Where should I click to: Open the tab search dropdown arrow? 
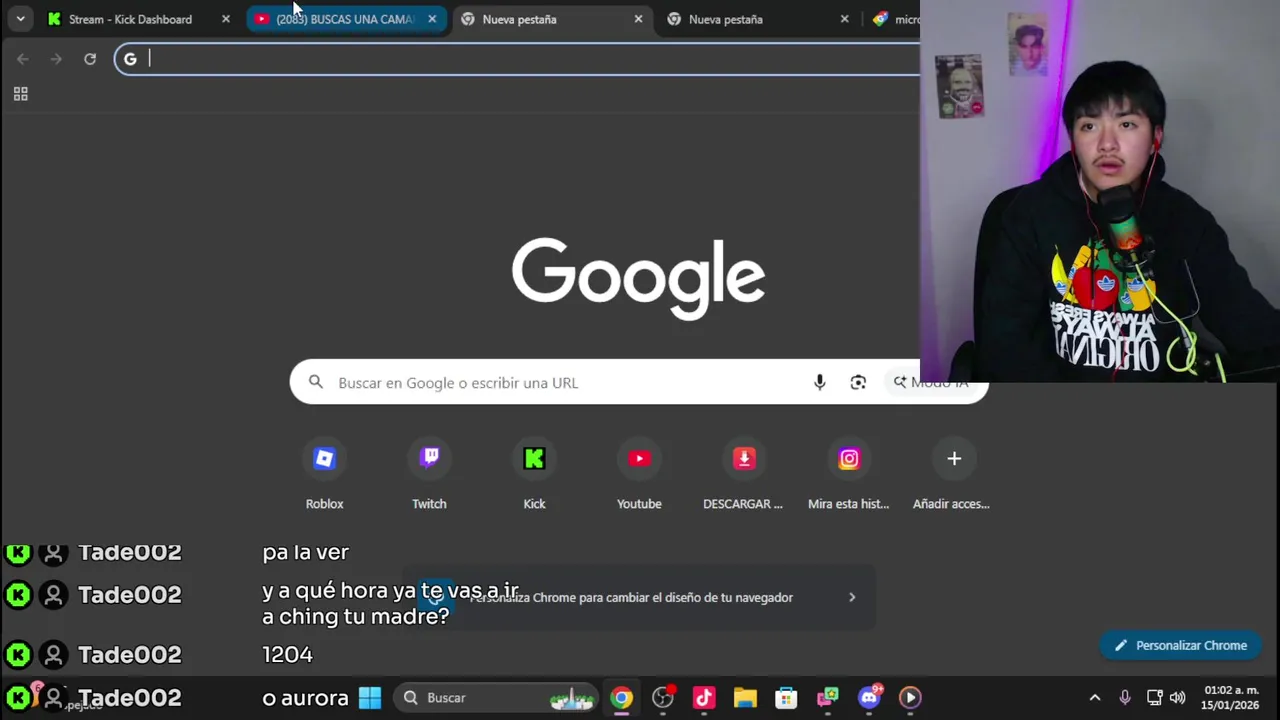[x=20, y=19]
